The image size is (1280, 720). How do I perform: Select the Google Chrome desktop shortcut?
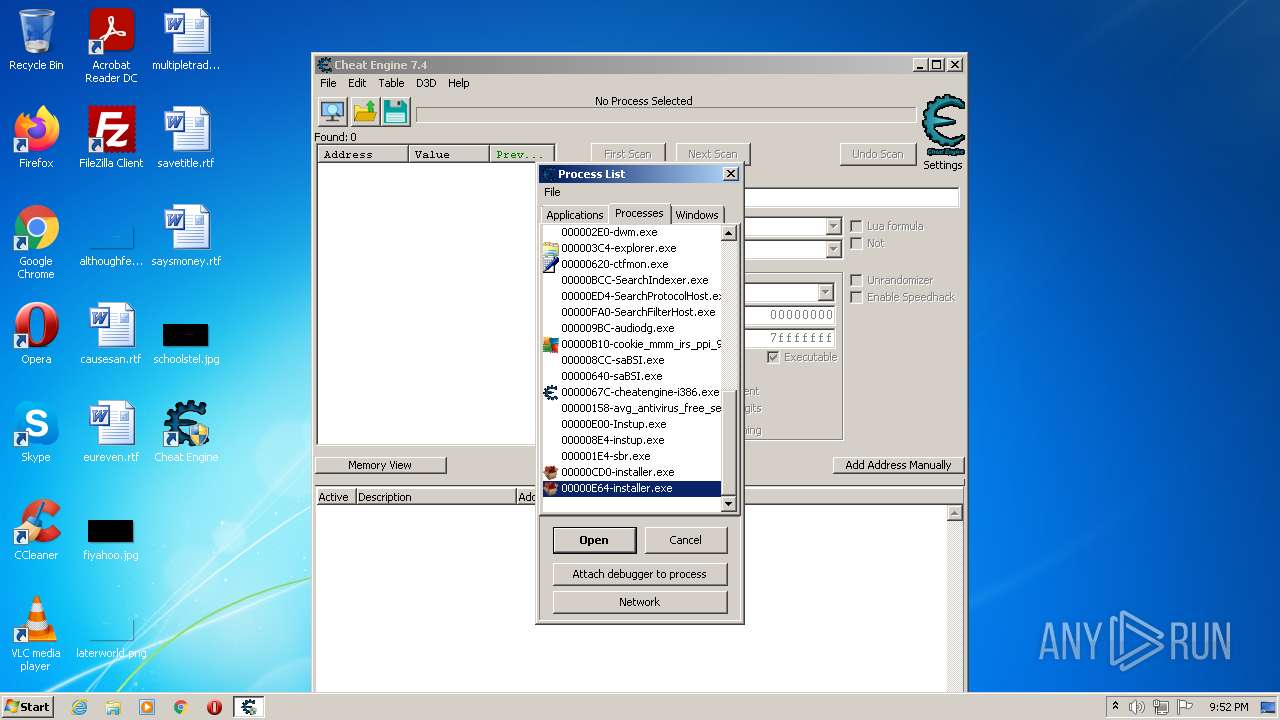[x=36, y=242]
